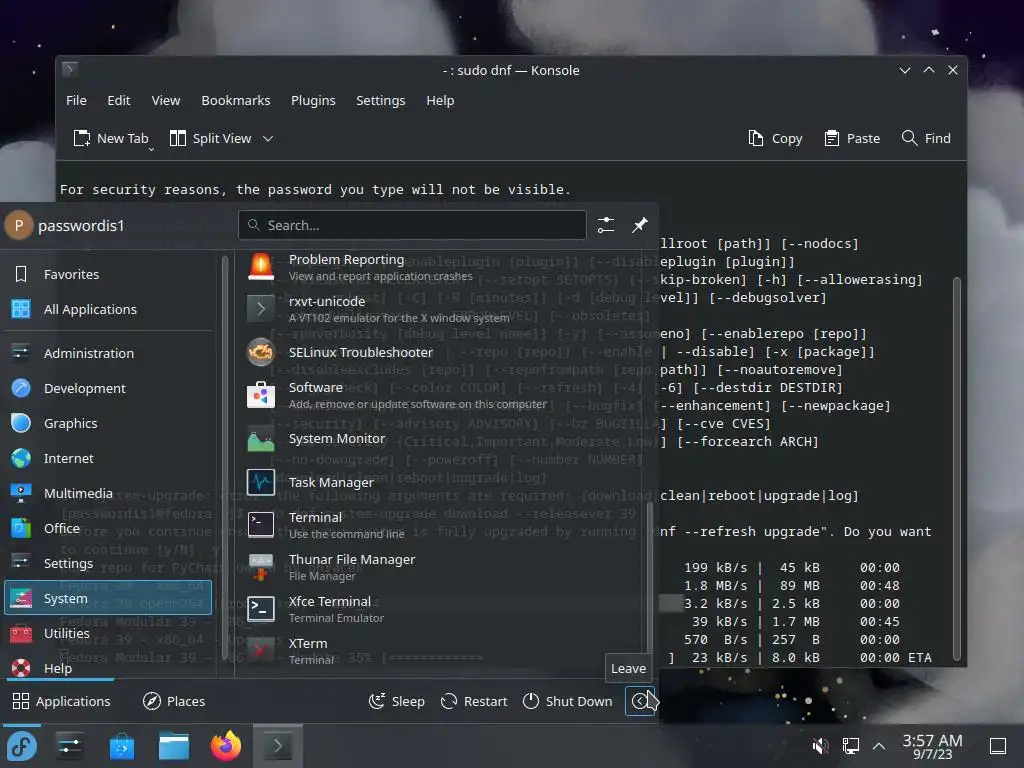
Task: Switch to Places tab in launcher
Action: point(174,701)
